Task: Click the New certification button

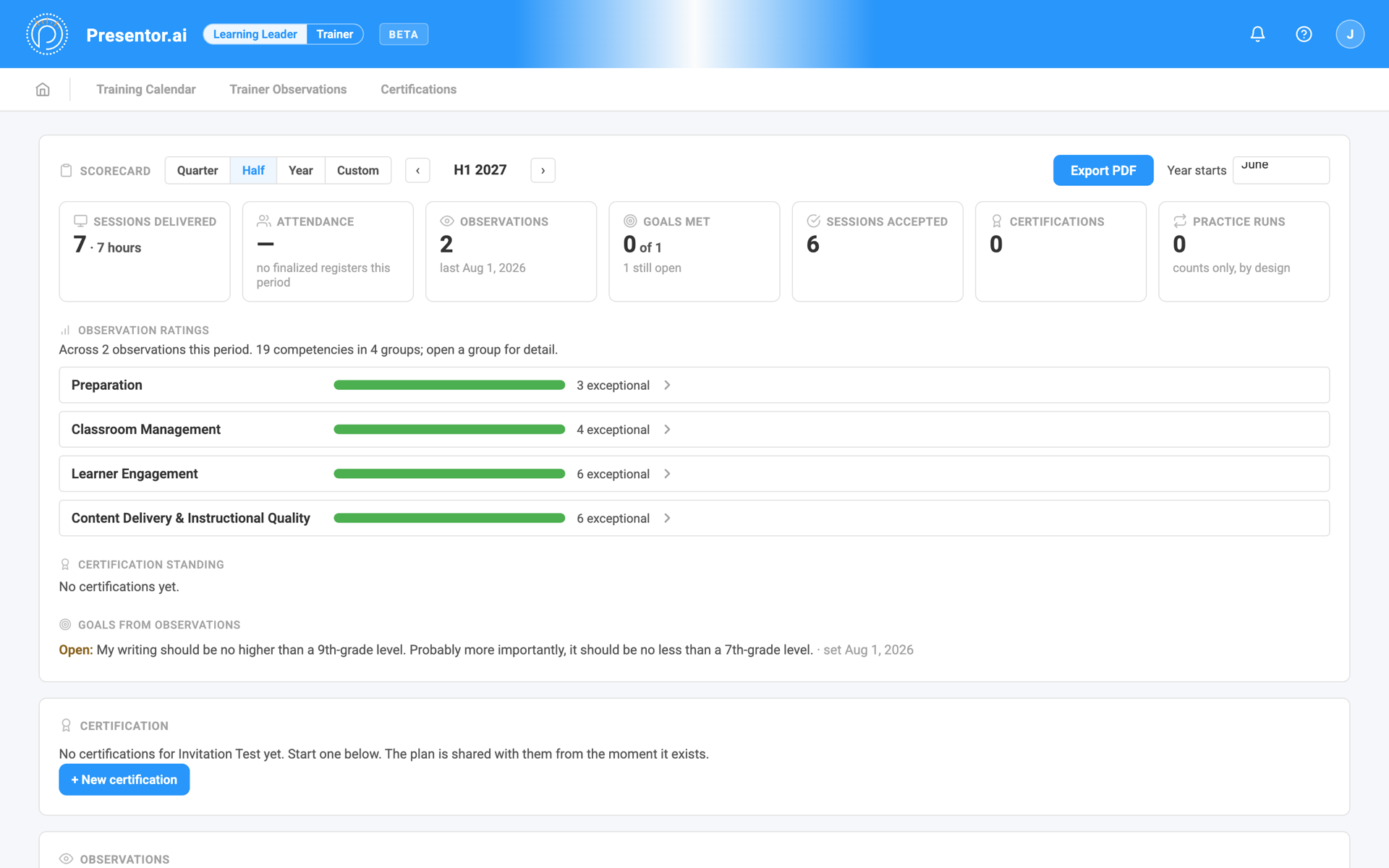Action: 124,780
